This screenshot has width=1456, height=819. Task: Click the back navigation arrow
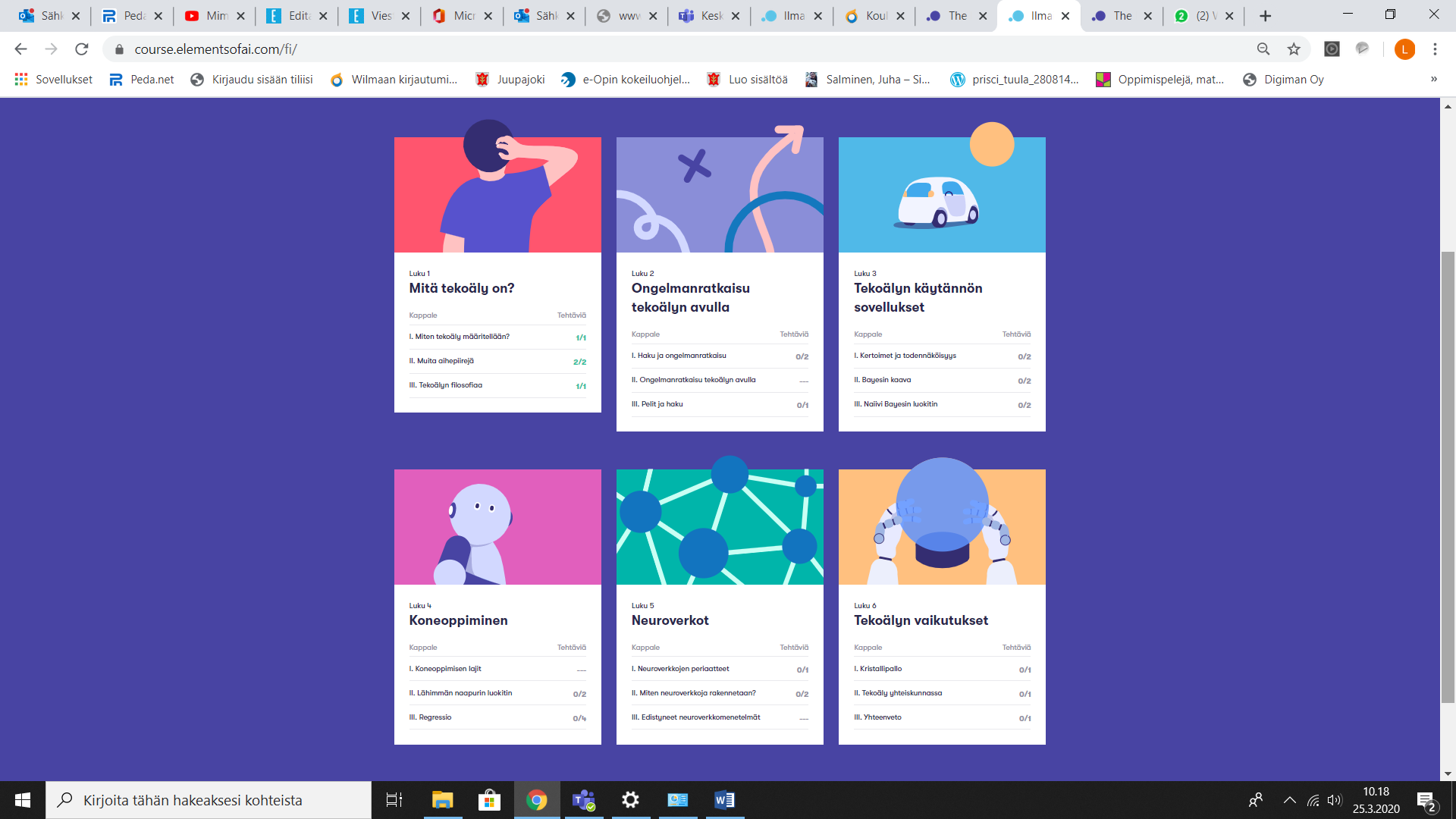click(20, 49)
